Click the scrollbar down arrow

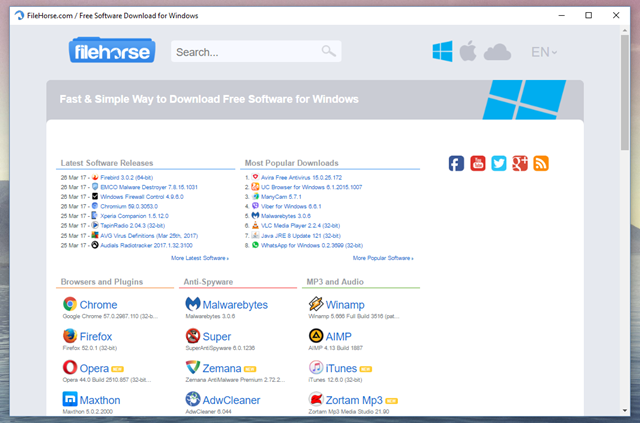(x=625, y=410)
